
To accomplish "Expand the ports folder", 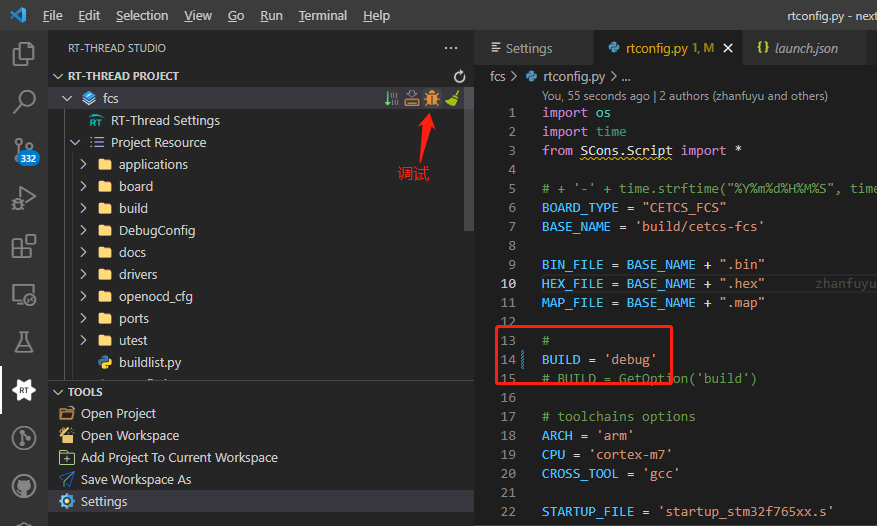I will click(83, 318).
